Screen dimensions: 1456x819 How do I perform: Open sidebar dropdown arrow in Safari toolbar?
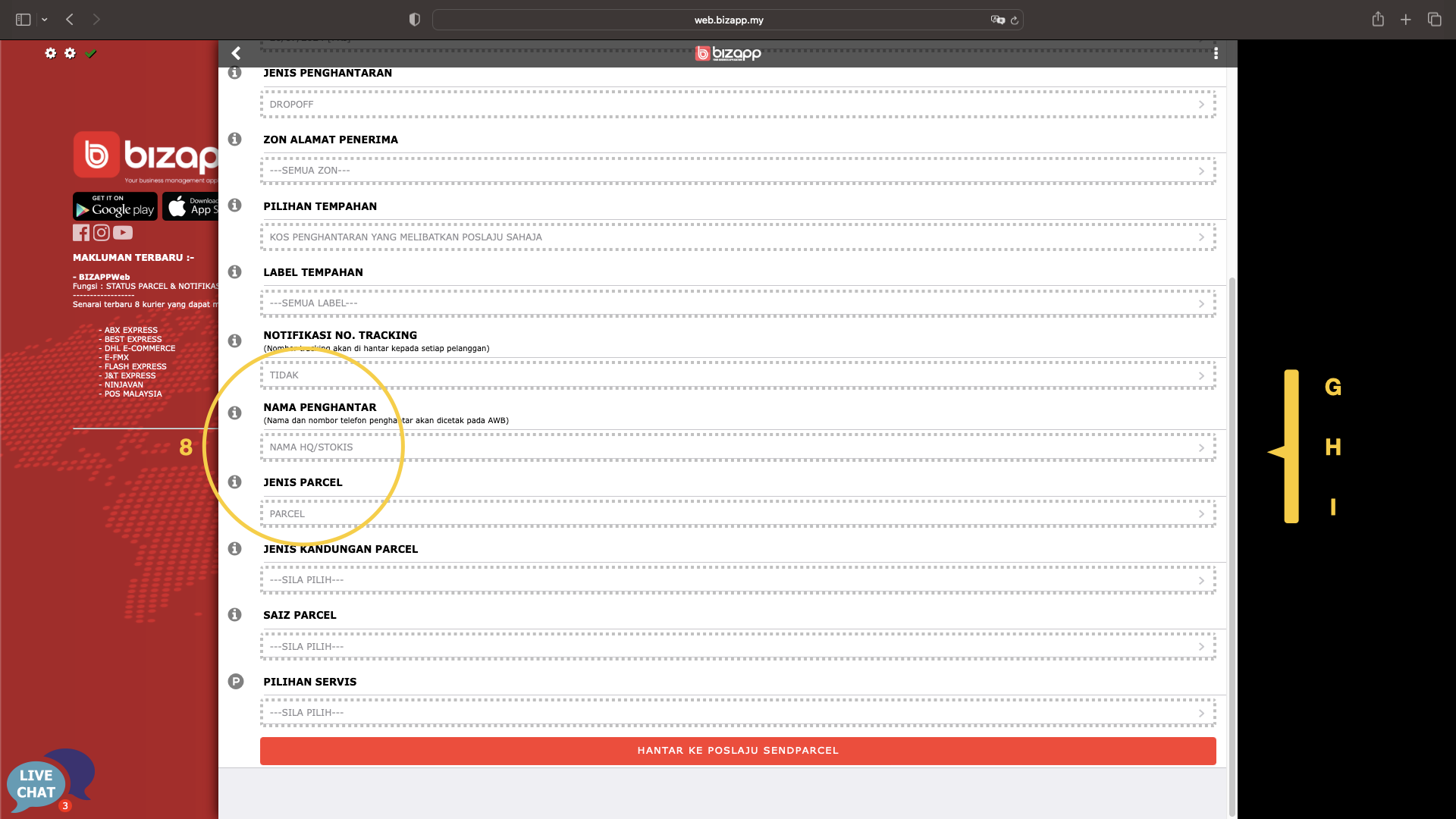[x=45, y=20]
